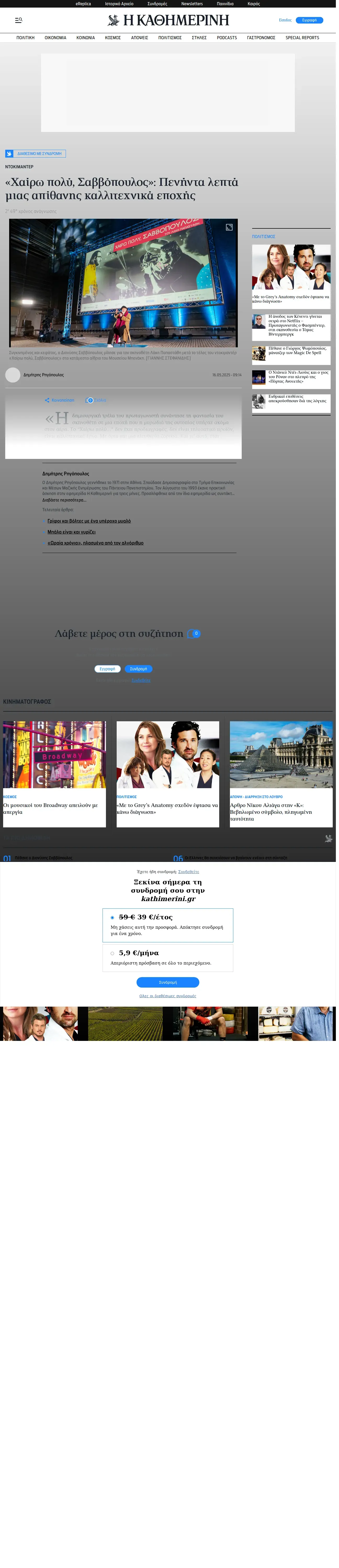Open the hamburger menu with search icon
The image size is (339, 1568).
pos(19,20)
